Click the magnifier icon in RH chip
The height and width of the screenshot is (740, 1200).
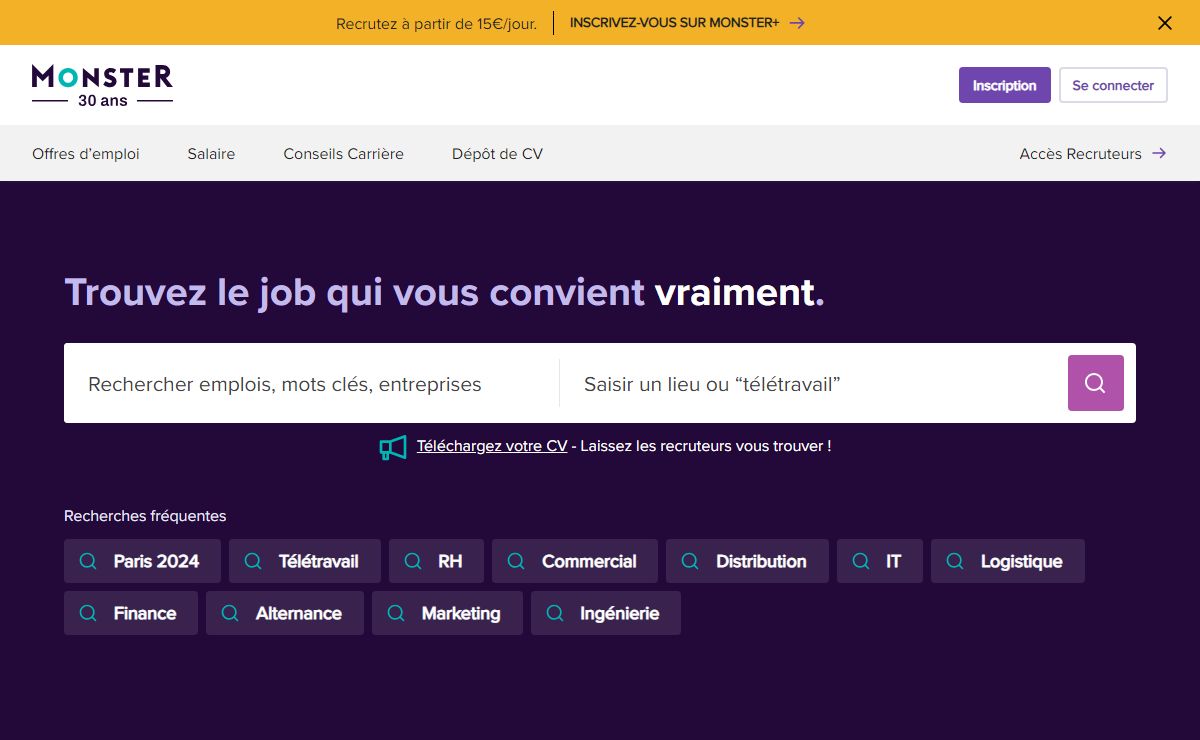413,561
